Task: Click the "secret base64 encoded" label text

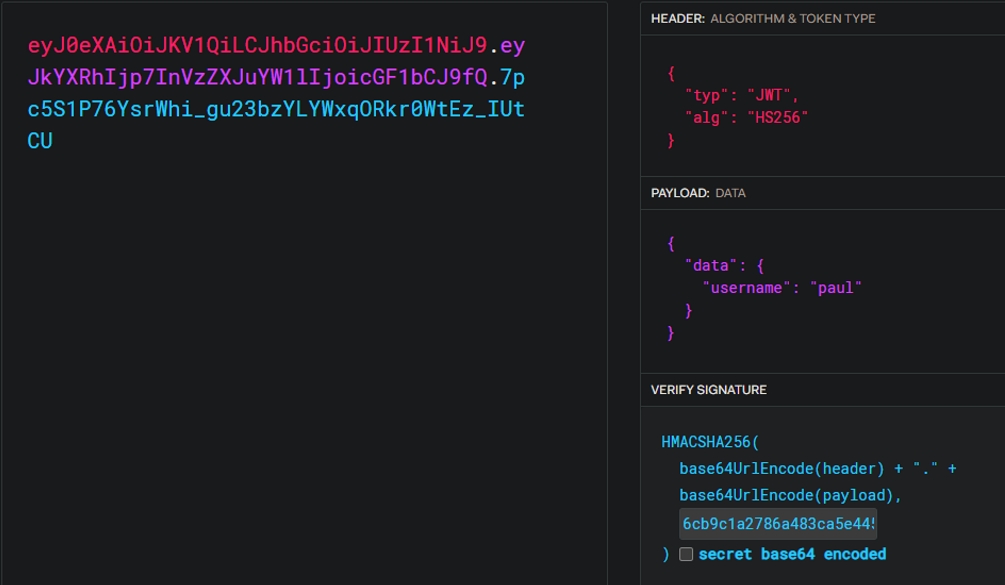Action: pos(792,554)
